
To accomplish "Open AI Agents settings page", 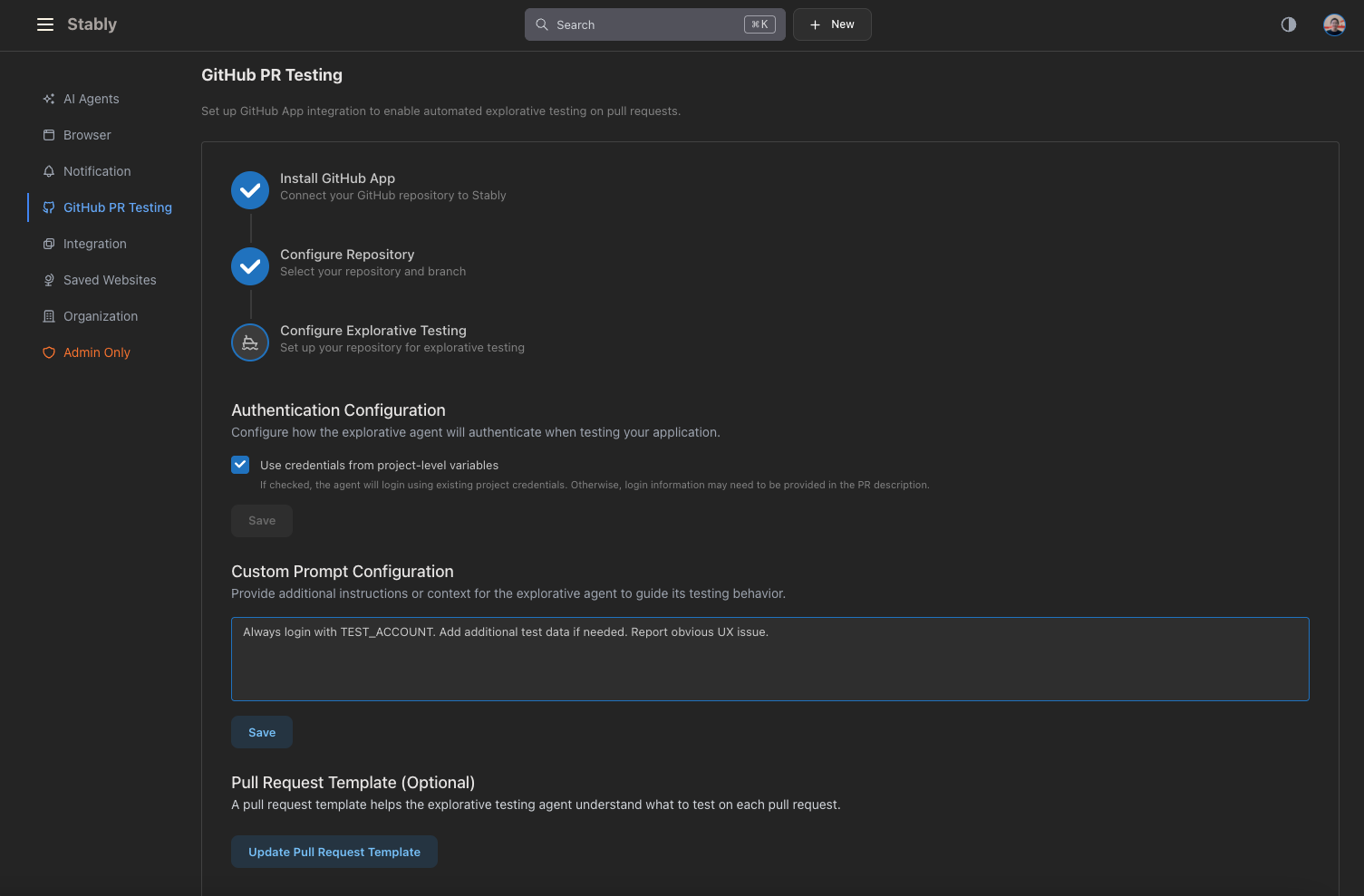I will [91, 99].
